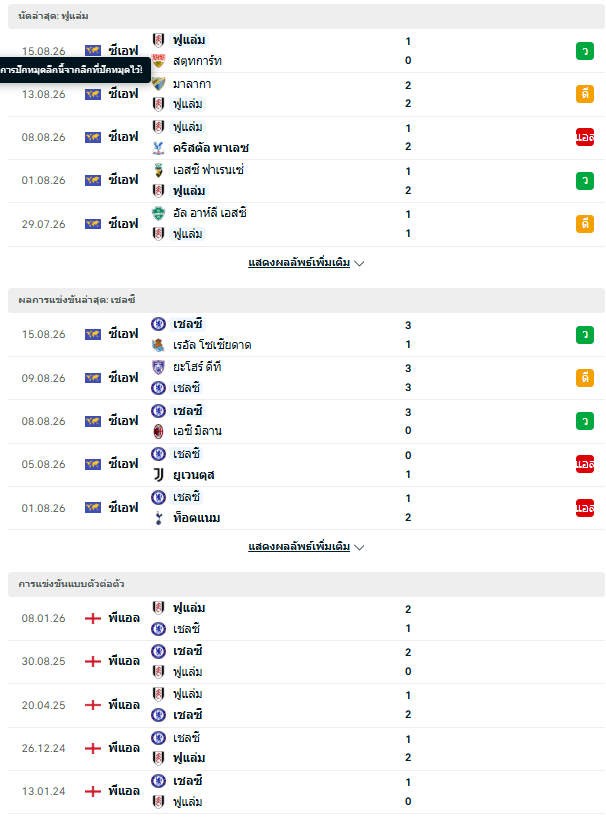Click the Juventus logo icon
This screenshot has height=818, width=606.
159,475
